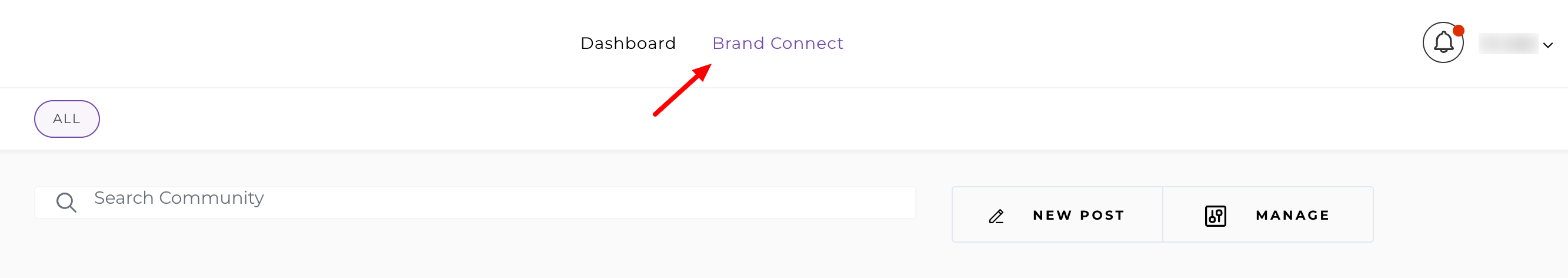Viewport: 1568px width, 278px height.
Task: Click the magnifying glass search icon
Action: coord(66,203)
